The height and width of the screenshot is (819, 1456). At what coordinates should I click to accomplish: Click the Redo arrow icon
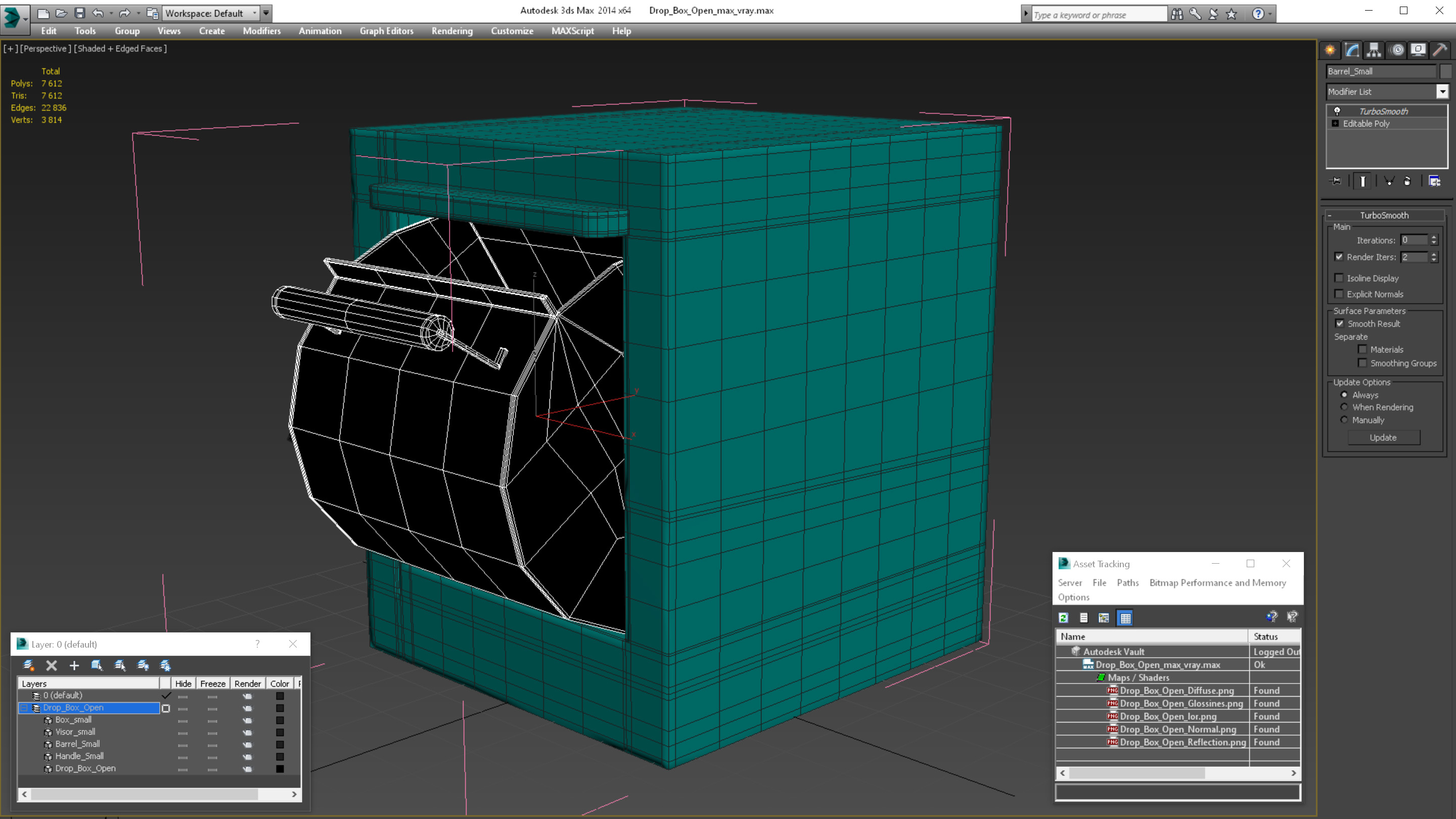(x=124, y=13)
